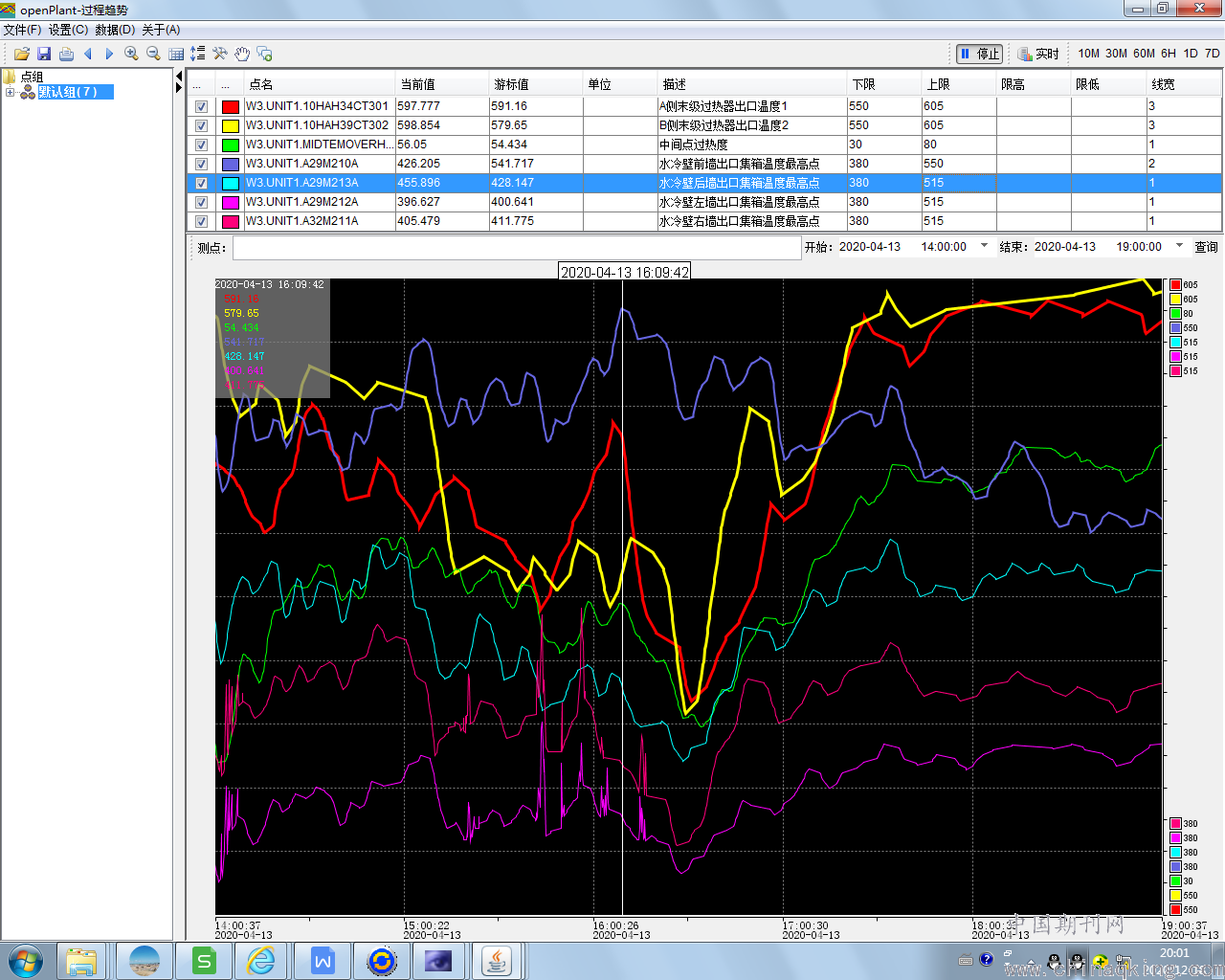Open the start time dropdown arrow

[x=984, y=246]
